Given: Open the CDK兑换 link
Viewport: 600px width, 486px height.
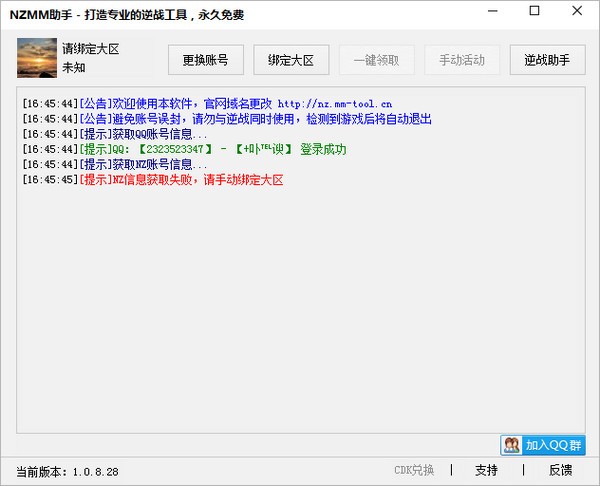Looking at the screenshot, I should (414, 470).
